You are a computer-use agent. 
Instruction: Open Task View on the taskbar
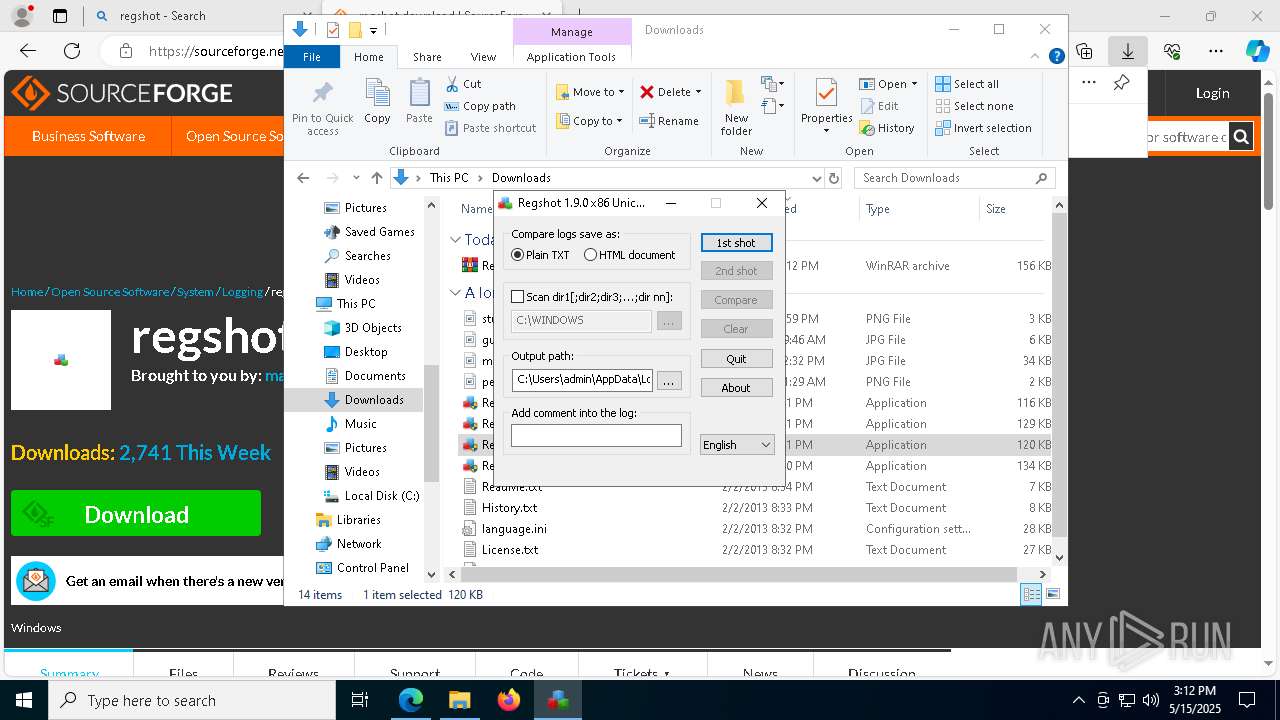coord(361,700)
